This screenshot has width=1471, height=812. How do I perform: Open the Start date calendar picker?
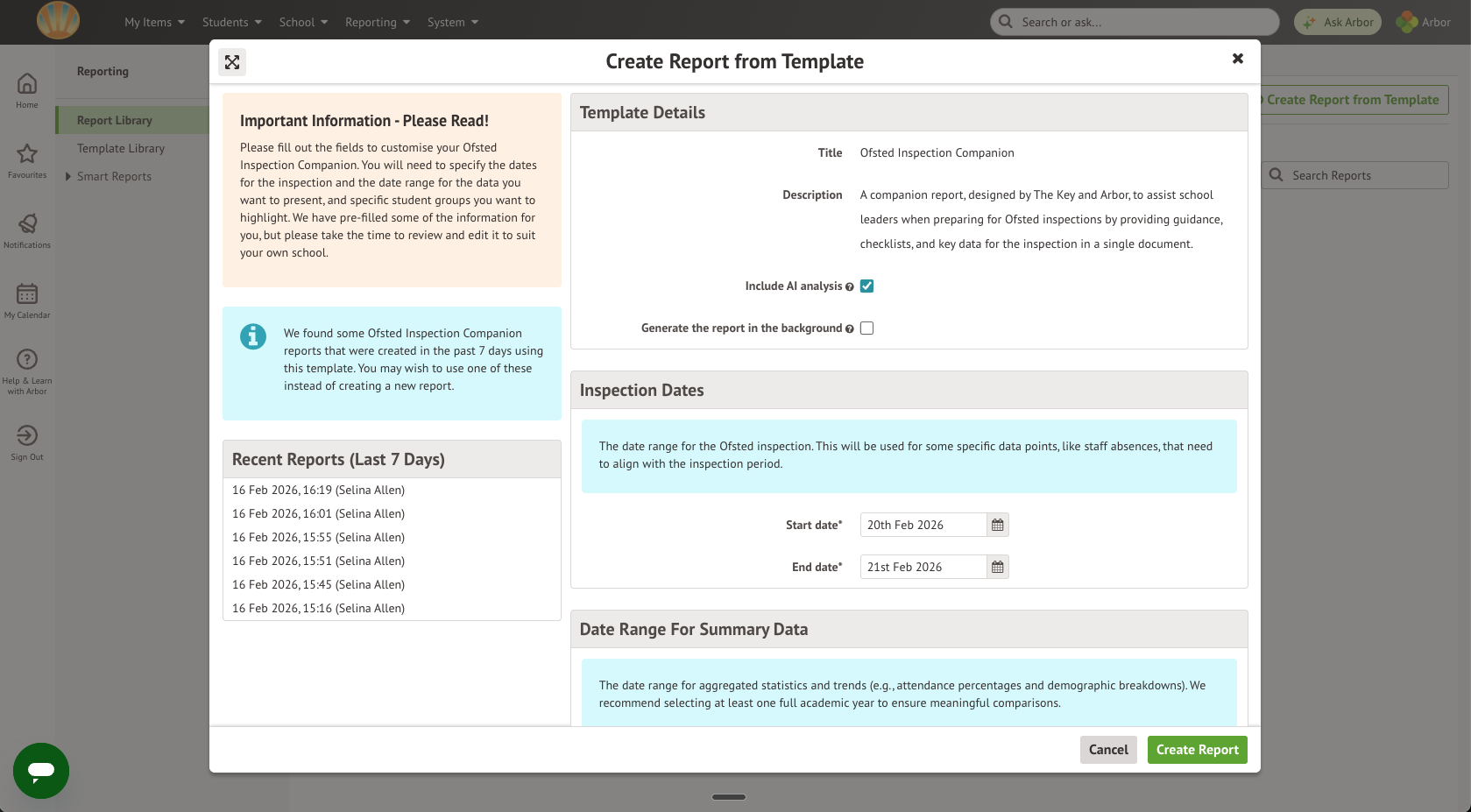pyautogui.click(x=997, y=525)
